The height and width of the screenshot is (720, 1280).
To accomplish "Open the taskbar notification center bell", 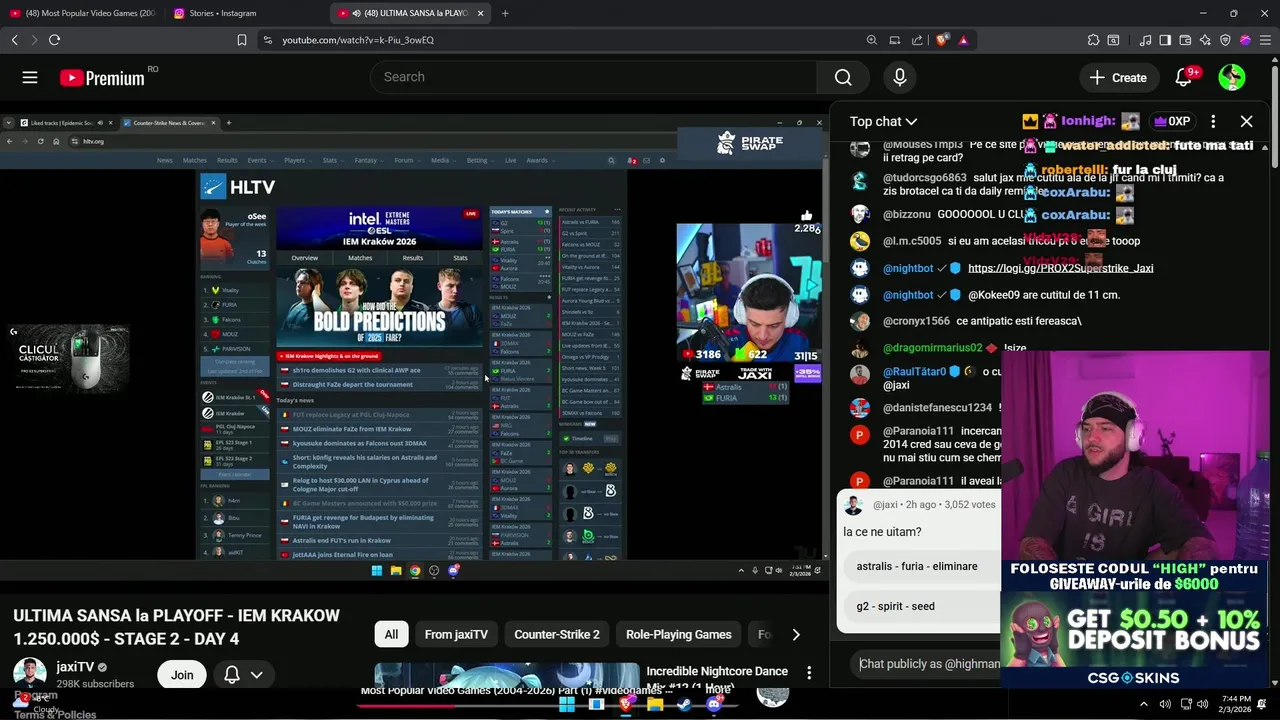I will point(1262,704).
